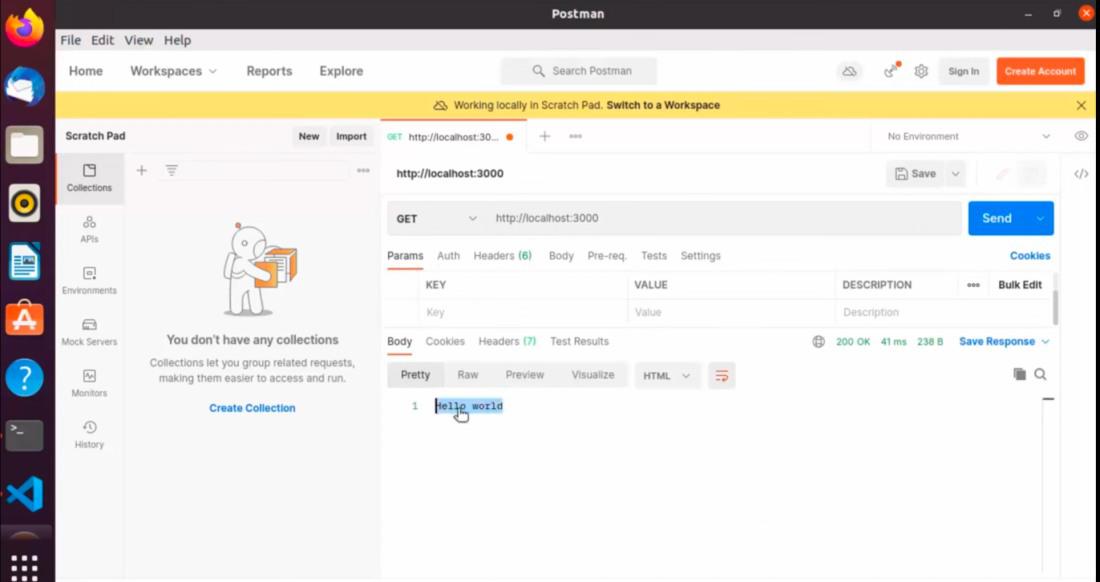The height and width of the screenshot is (582, 1100).
Task: Click the network globe icon near status
Action: [x=818, y=341]
